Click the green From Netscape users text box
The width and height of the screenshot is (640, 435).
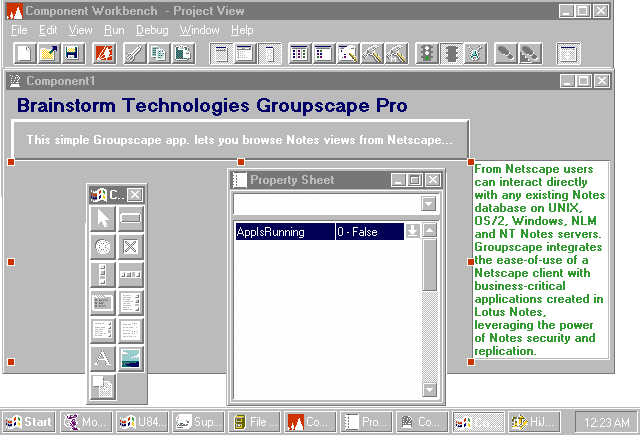click(540, 260)
